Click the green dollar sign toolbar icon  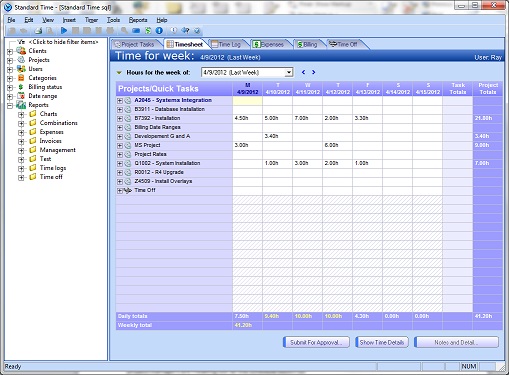click(x=148, y=31)
